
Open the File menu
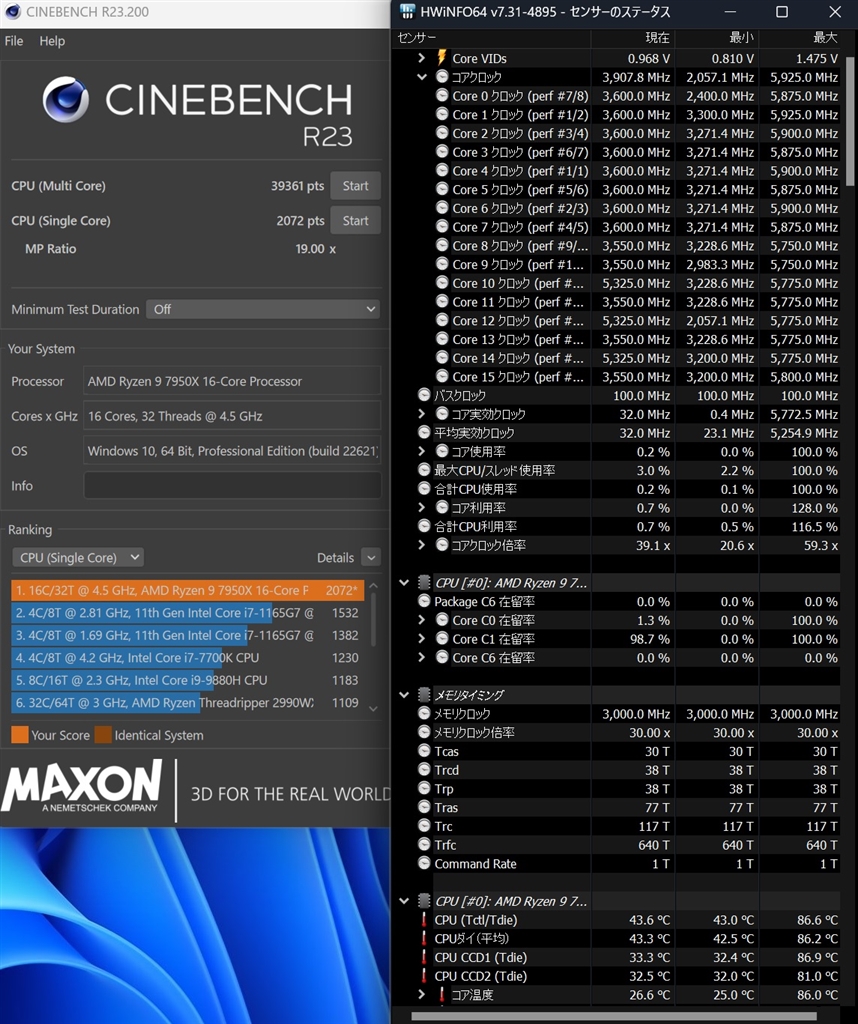(x=13, y=41)
